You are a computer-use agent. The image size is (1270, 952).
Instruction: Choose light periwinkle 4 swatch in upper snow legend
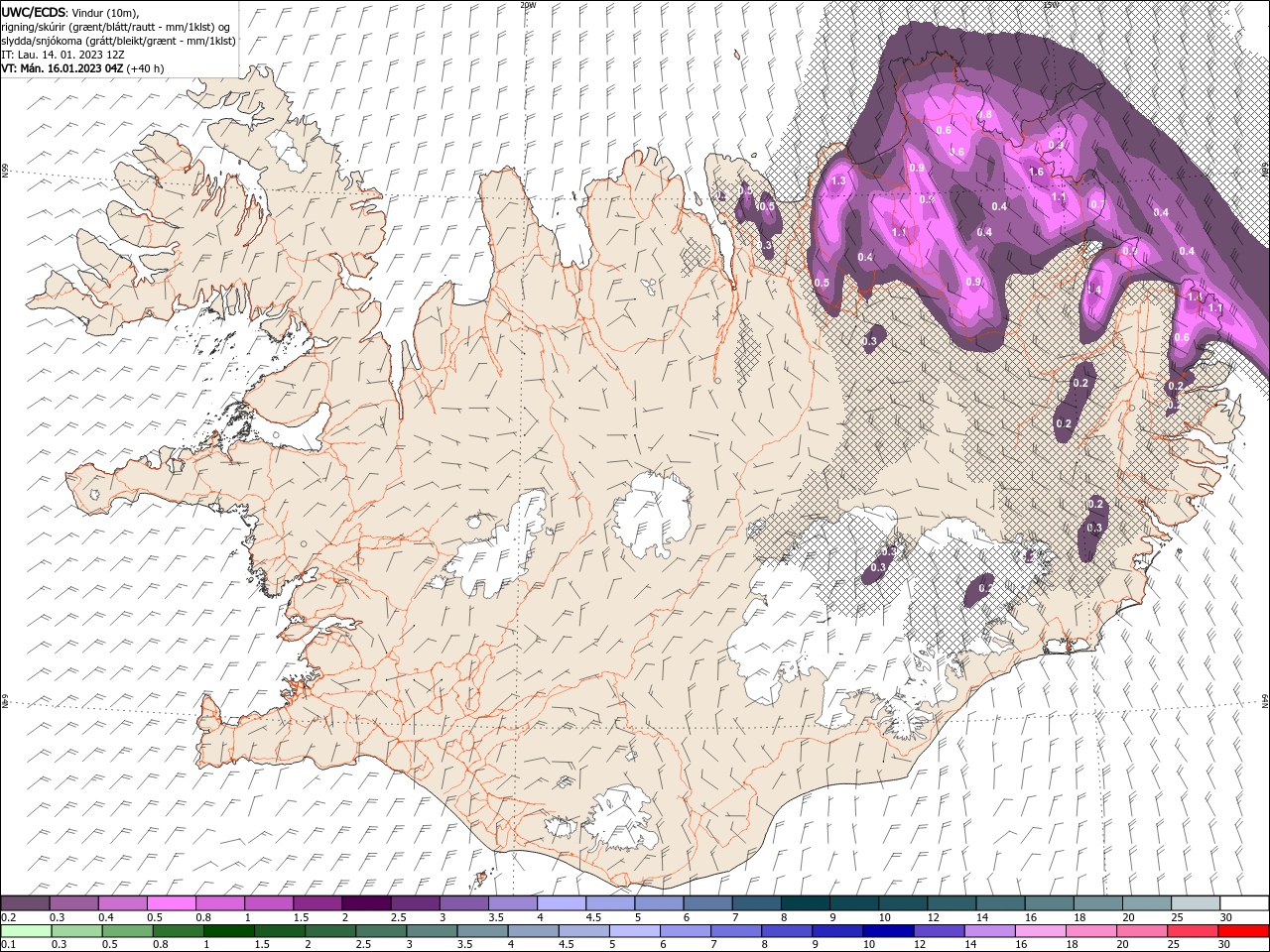point(562,903)
